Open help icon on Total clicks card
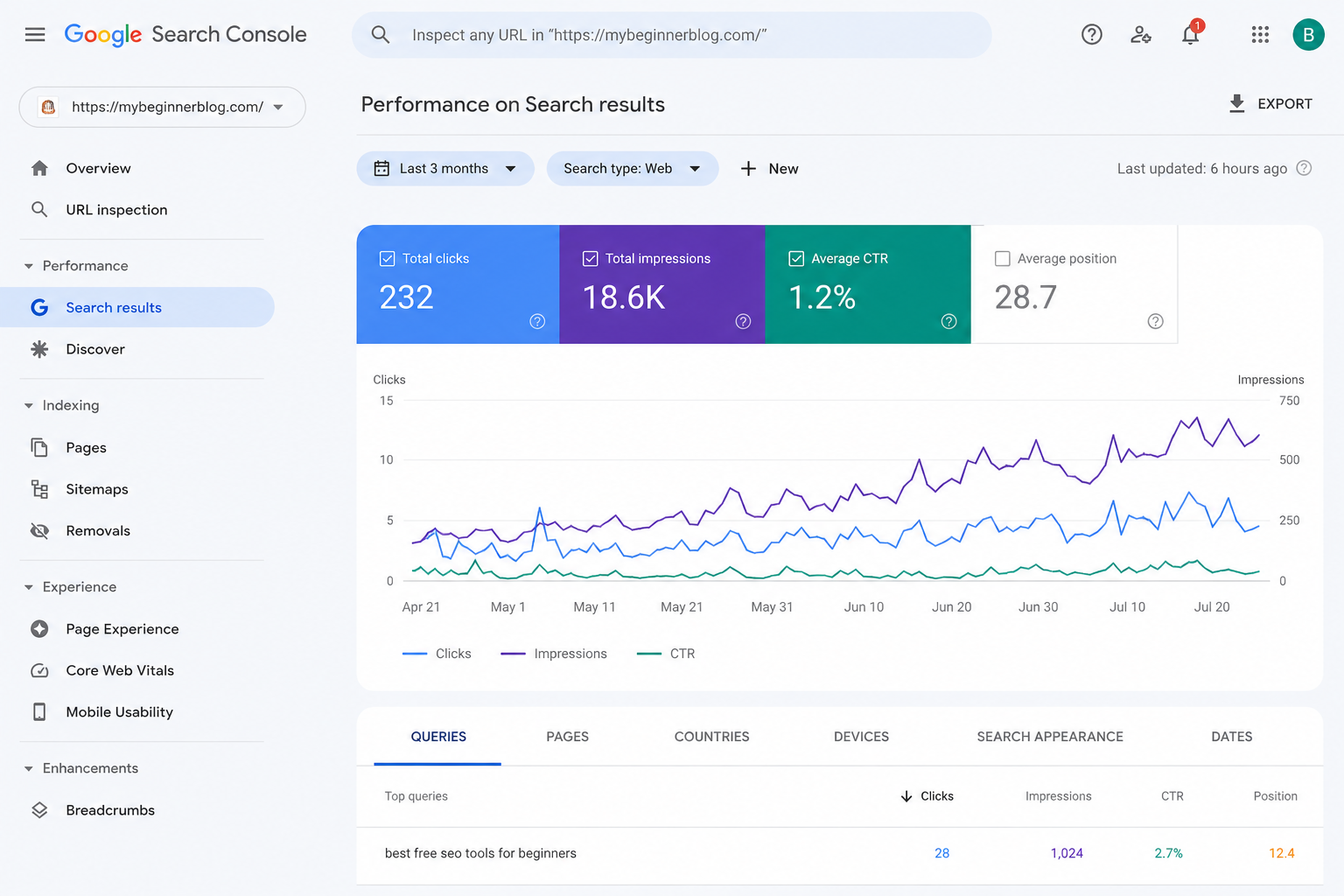The height and width of the screenshot is (896, 1344). point(537,321)
